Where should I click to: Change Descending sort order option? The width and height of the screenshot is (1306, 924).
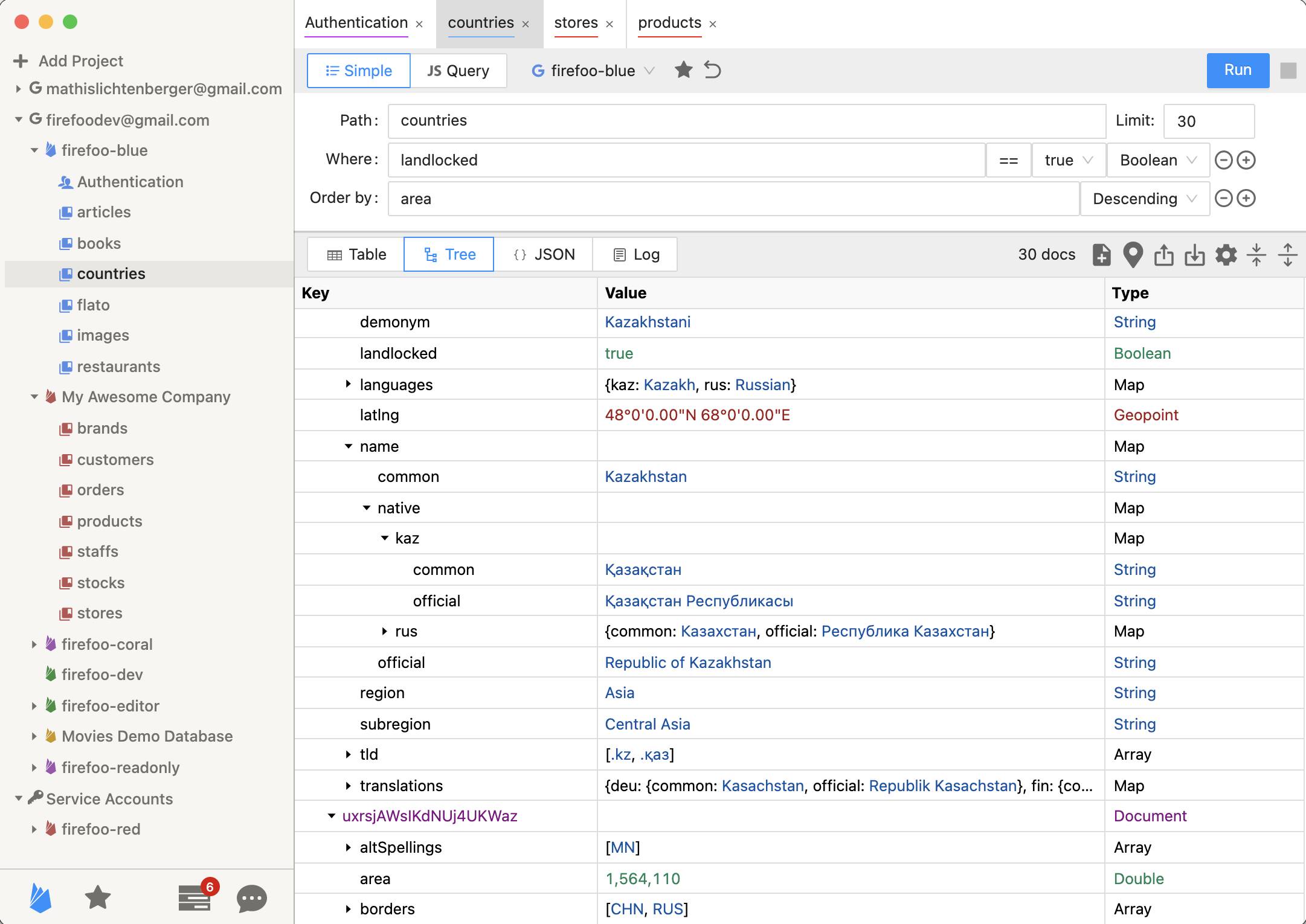[x=1144, y=199]
